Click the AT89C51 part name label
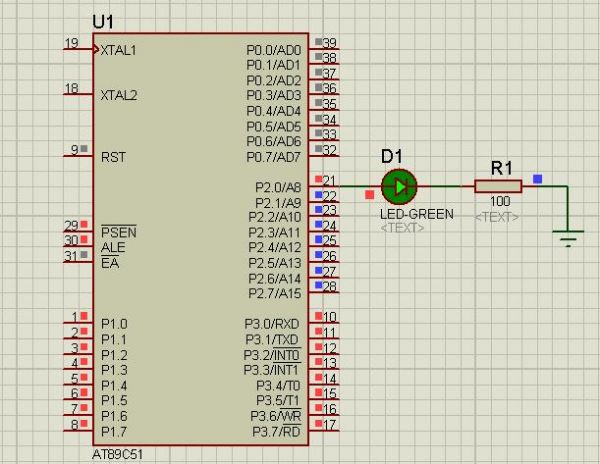This screenshot has height=464, width=600. [117, 454]
